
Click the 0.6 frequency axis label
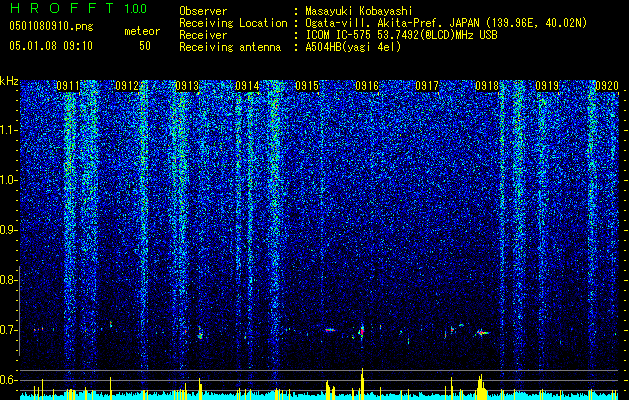8,380
